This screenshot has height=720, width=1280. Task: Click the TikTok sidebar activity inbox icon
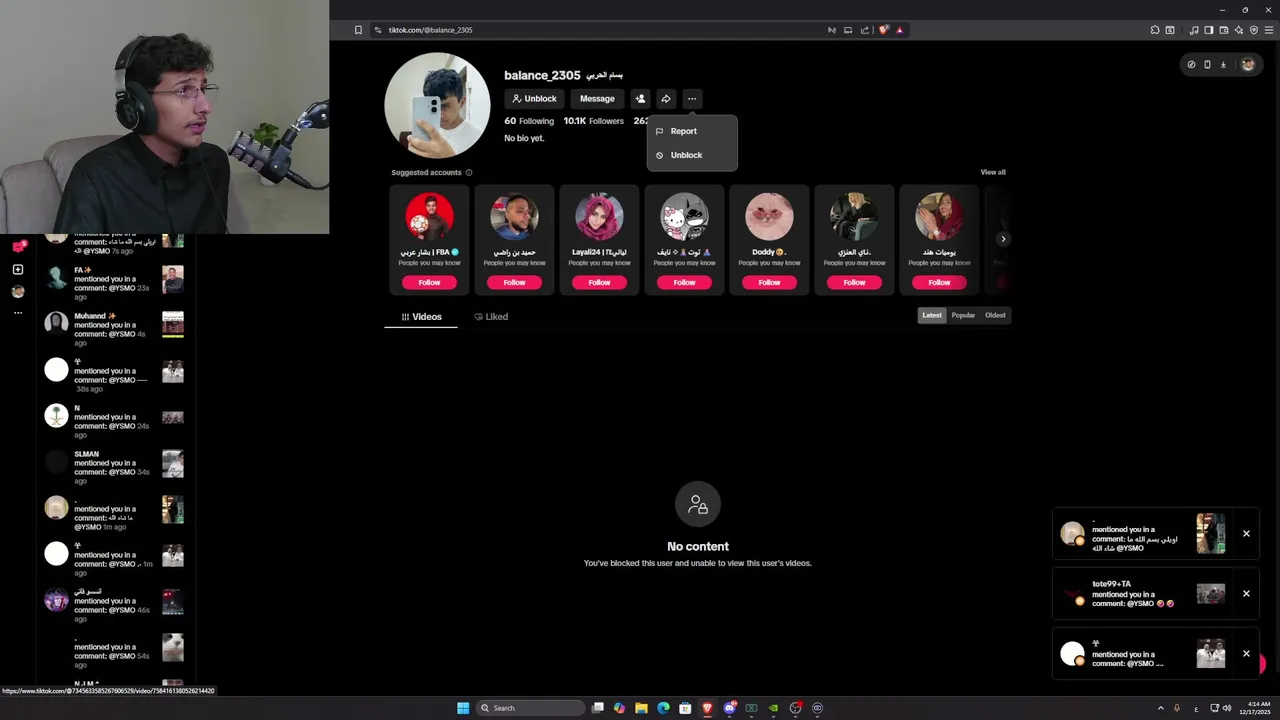[18, 246]
